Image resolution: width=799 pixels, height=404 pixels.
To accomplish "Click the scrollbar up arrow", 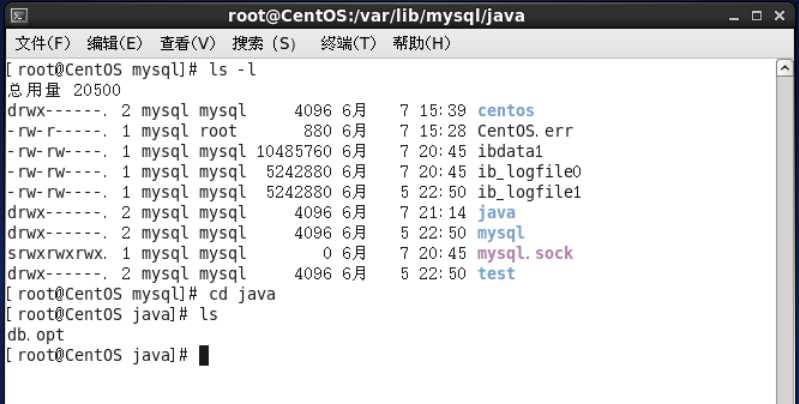I will click(785, 68).
